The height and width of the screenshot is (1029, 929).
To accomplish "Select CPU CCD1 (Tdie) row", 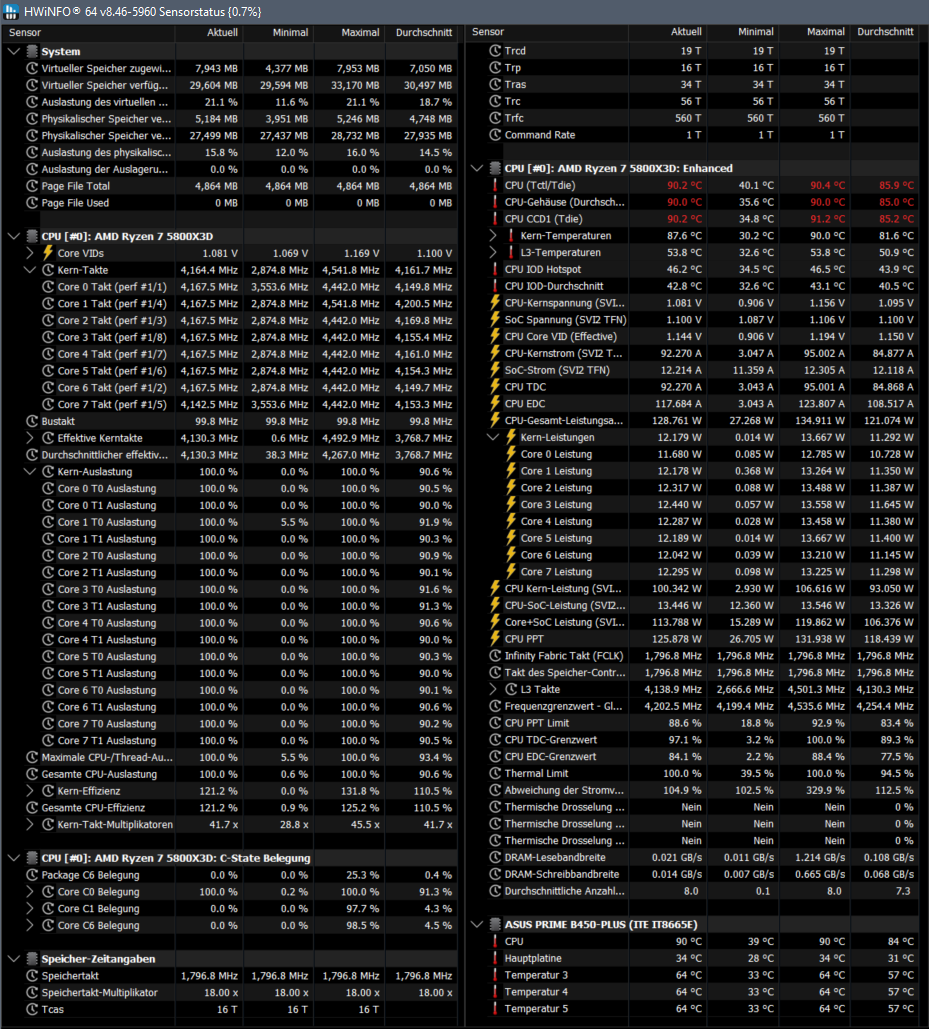I will coord(692,219).
